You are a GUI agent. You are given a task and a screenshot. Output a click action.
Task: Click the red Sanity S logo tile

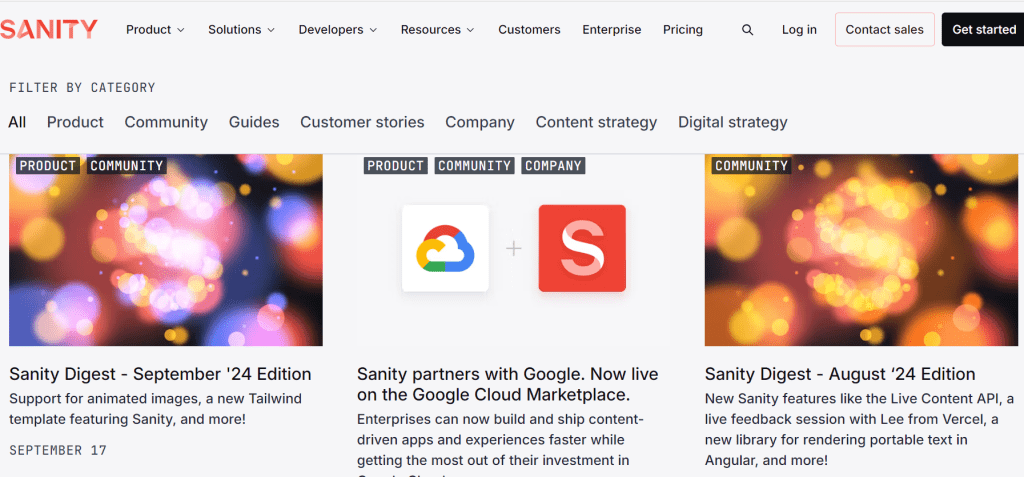pyautogui.click(x=582, y=248)
